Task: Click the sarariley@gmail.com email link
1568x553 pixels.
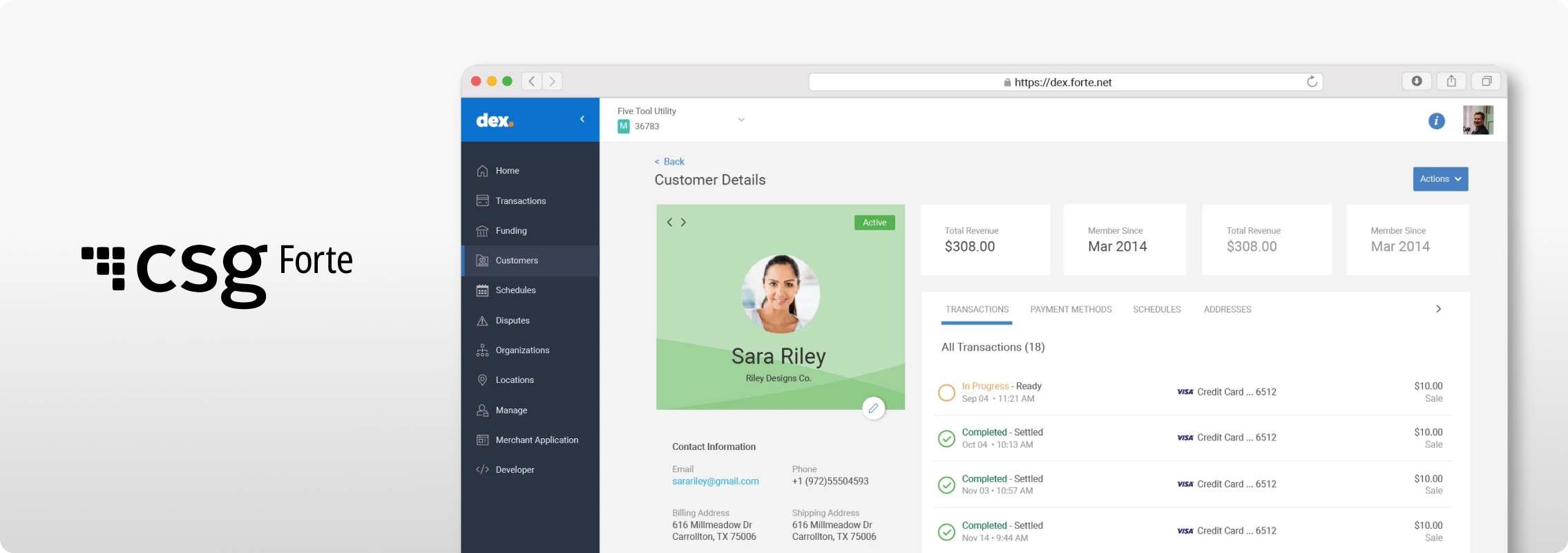Action: pyautogui.click(x=716, y=481)
